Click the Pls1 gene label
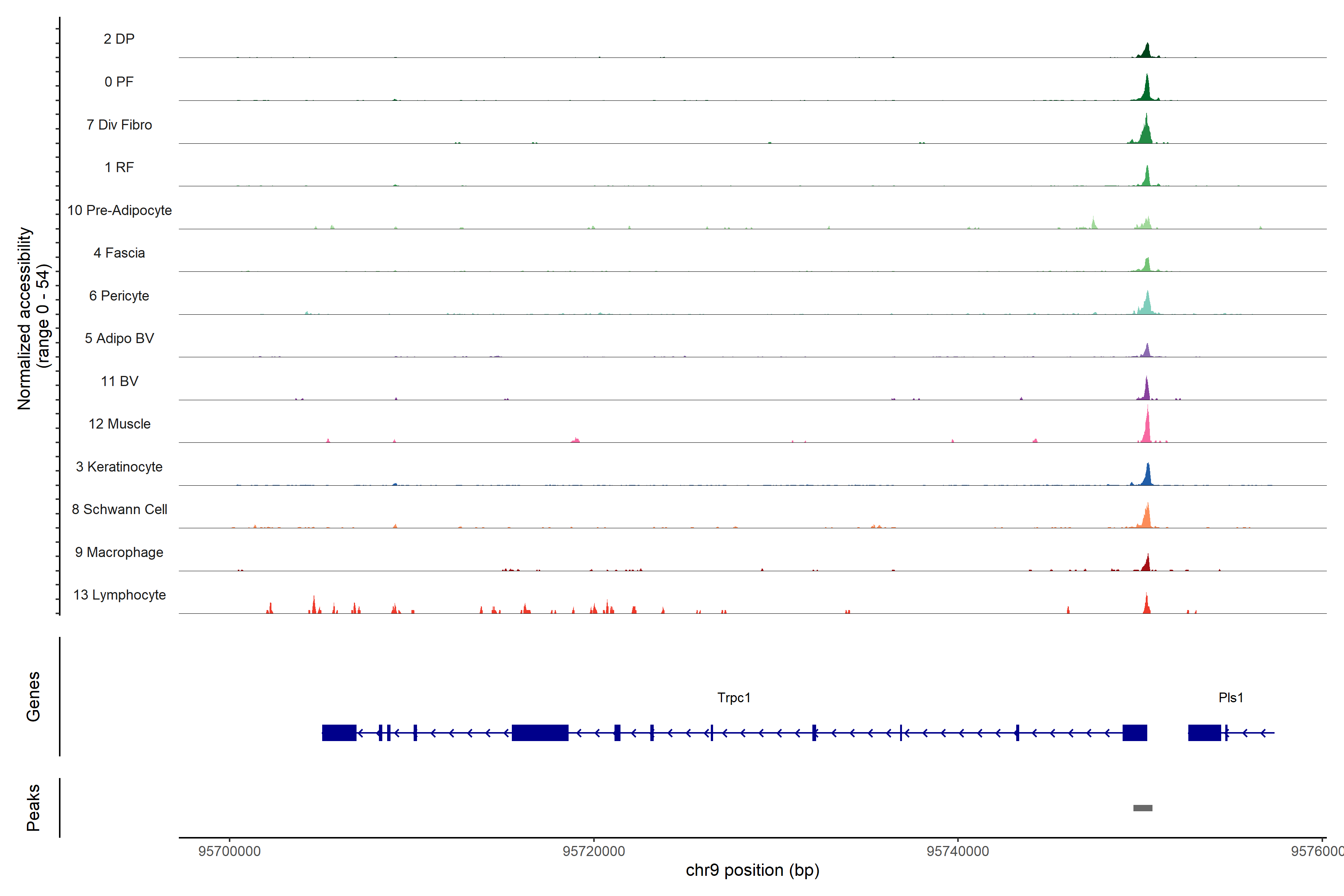The height and width of the screenshot is (896, 1344). (x=1230, y=697)
